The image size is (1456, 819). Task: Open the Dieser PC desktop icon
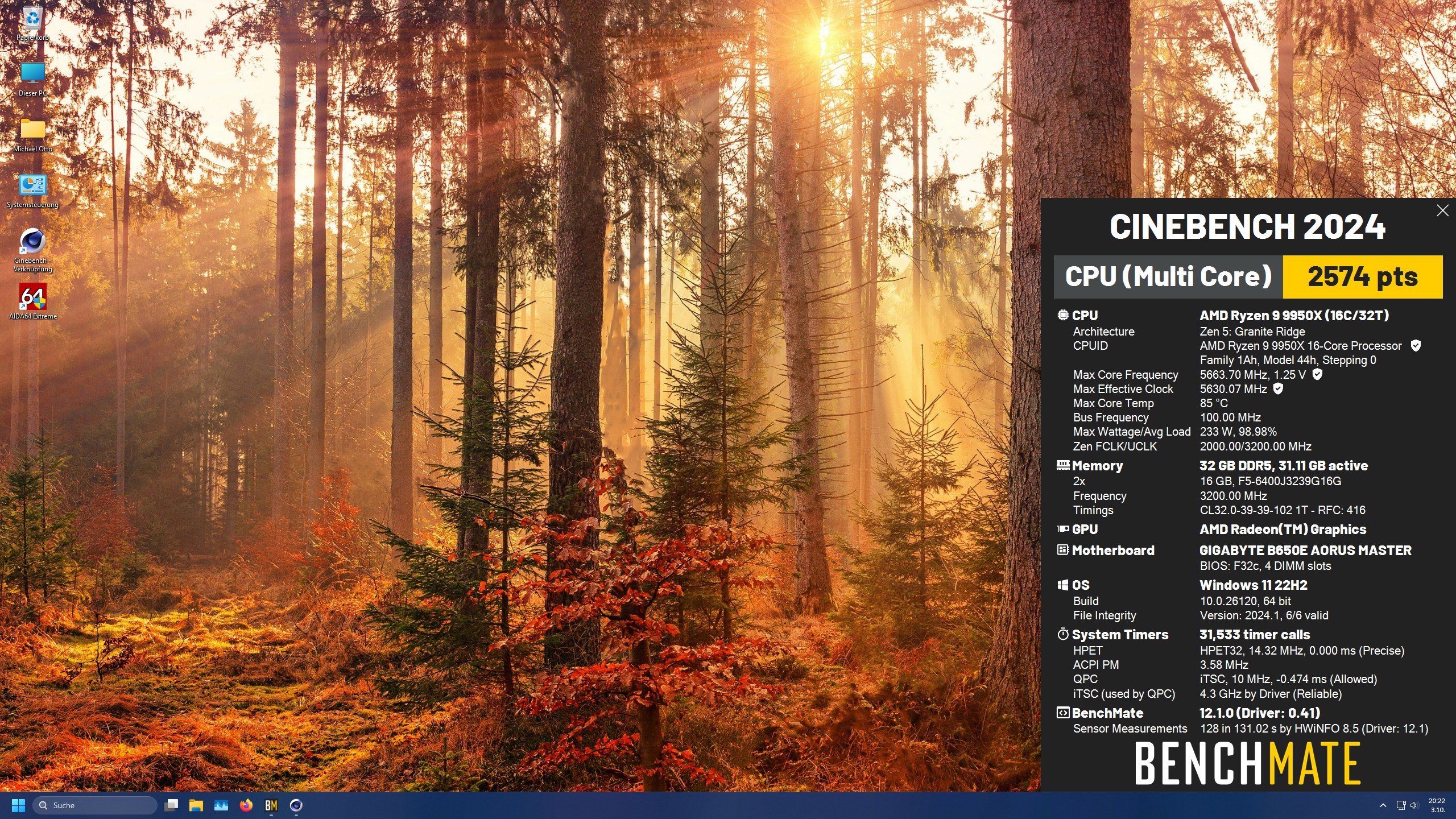[x=32, y=80]
